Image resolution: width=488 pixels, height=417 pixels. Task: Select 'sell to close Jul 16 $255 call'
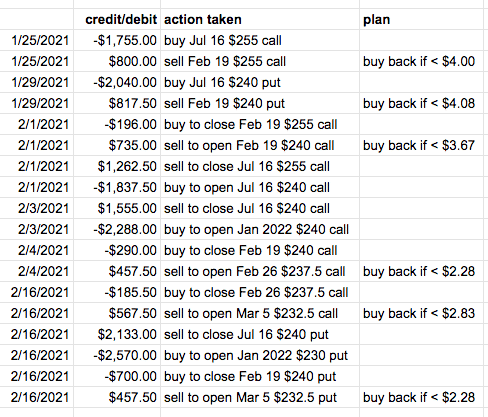point(260,166)
